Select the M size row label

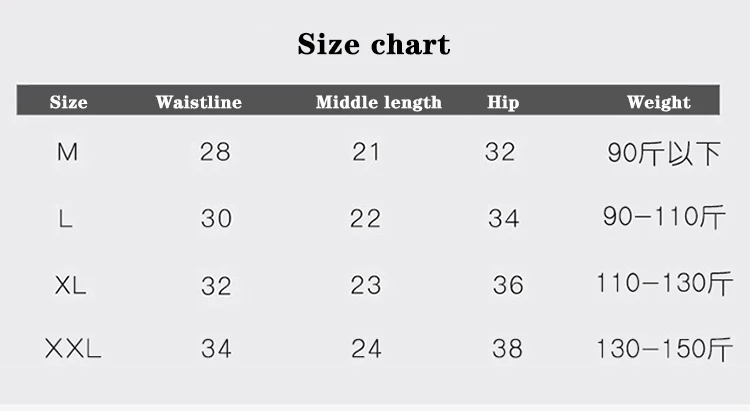pyautogui.click(x=68, y=152)
